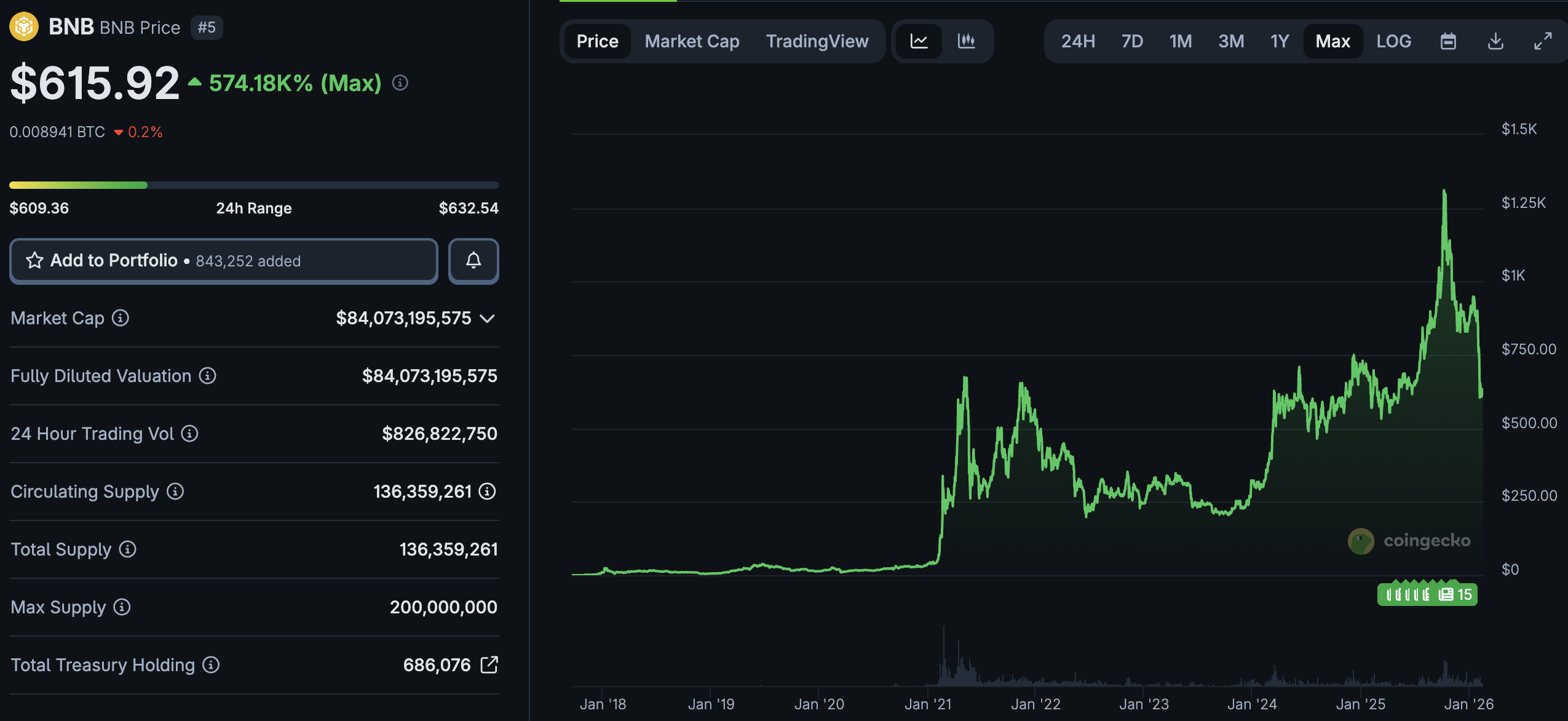Show Circulating Supply info tooltip
Screen dimensions: 1568x721
click(x=175, y=492)
